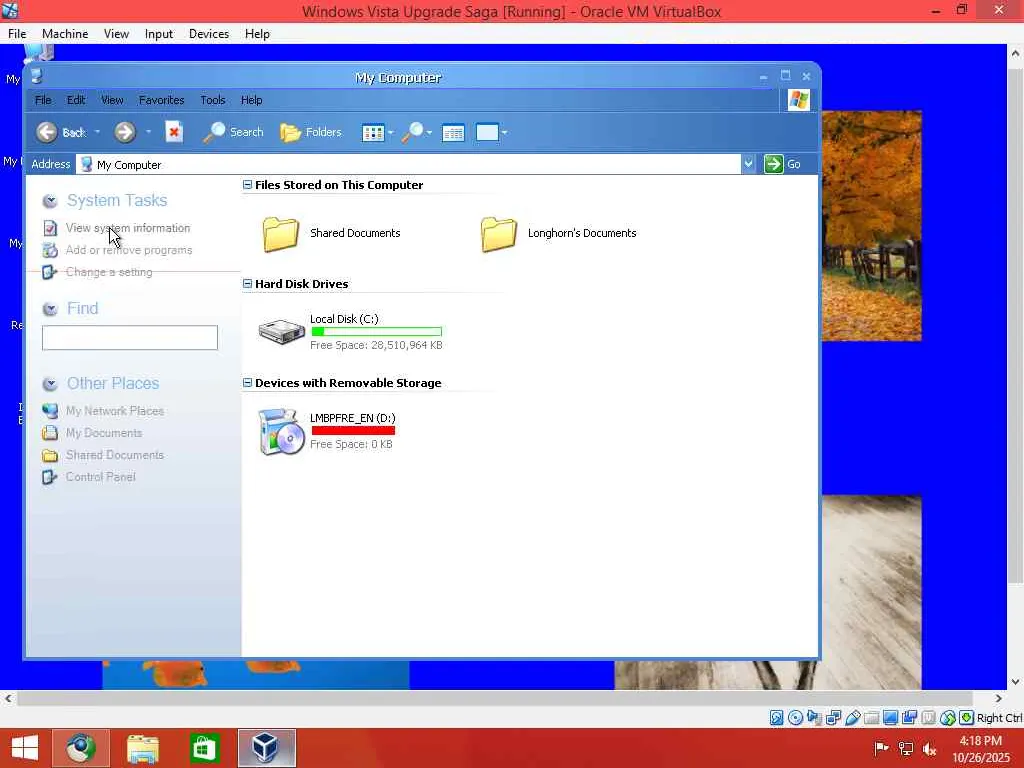Open the Views icon dropdown arrow
This screenshot has height=768, width=1024.
[x=391, y=133]
